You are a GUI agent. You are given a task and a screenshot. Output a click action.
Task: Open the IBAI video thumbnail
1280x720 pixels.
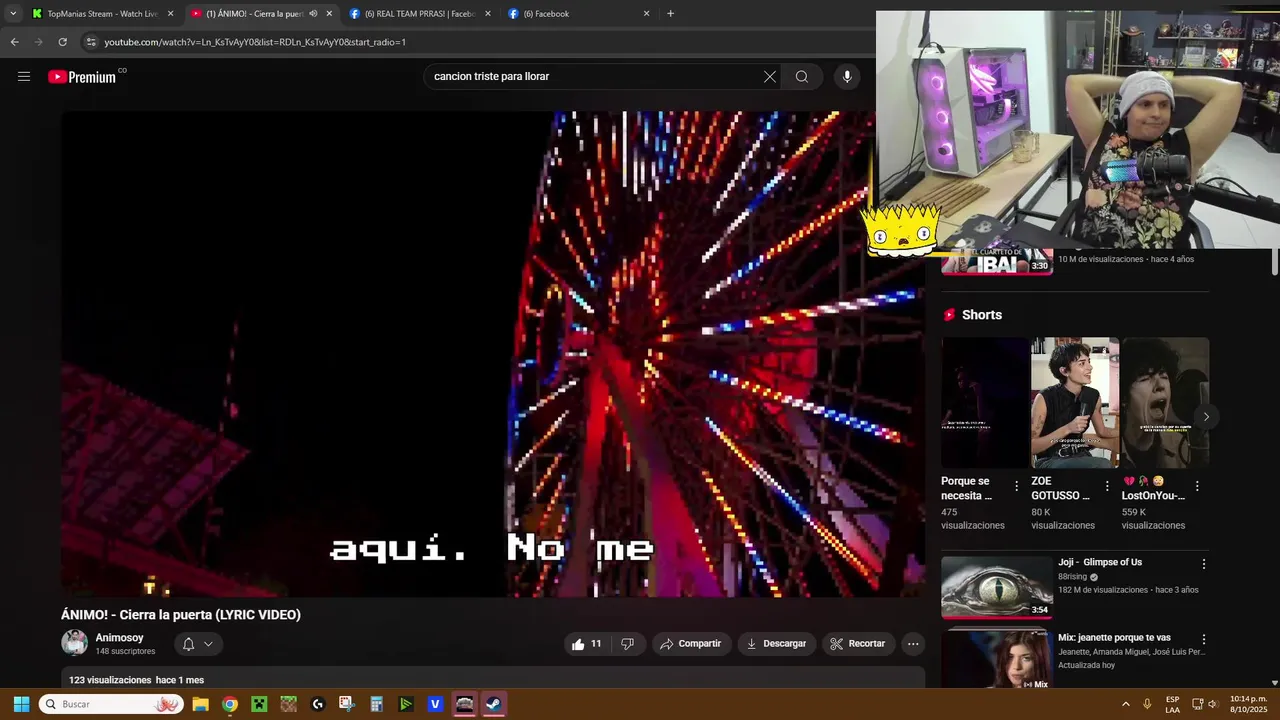click(997, 262)
